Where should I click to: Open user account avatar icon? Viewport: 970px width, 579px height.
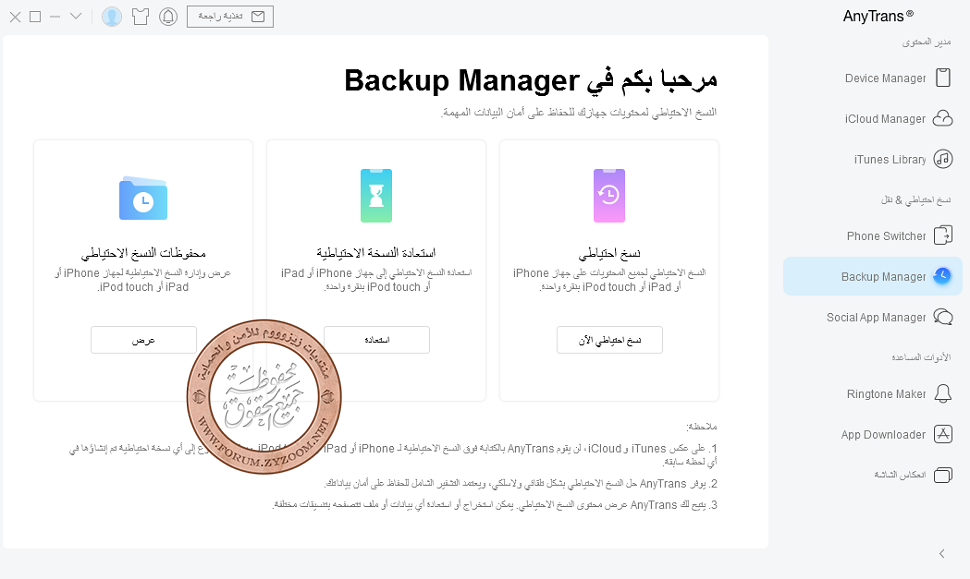tap(112, 17)
